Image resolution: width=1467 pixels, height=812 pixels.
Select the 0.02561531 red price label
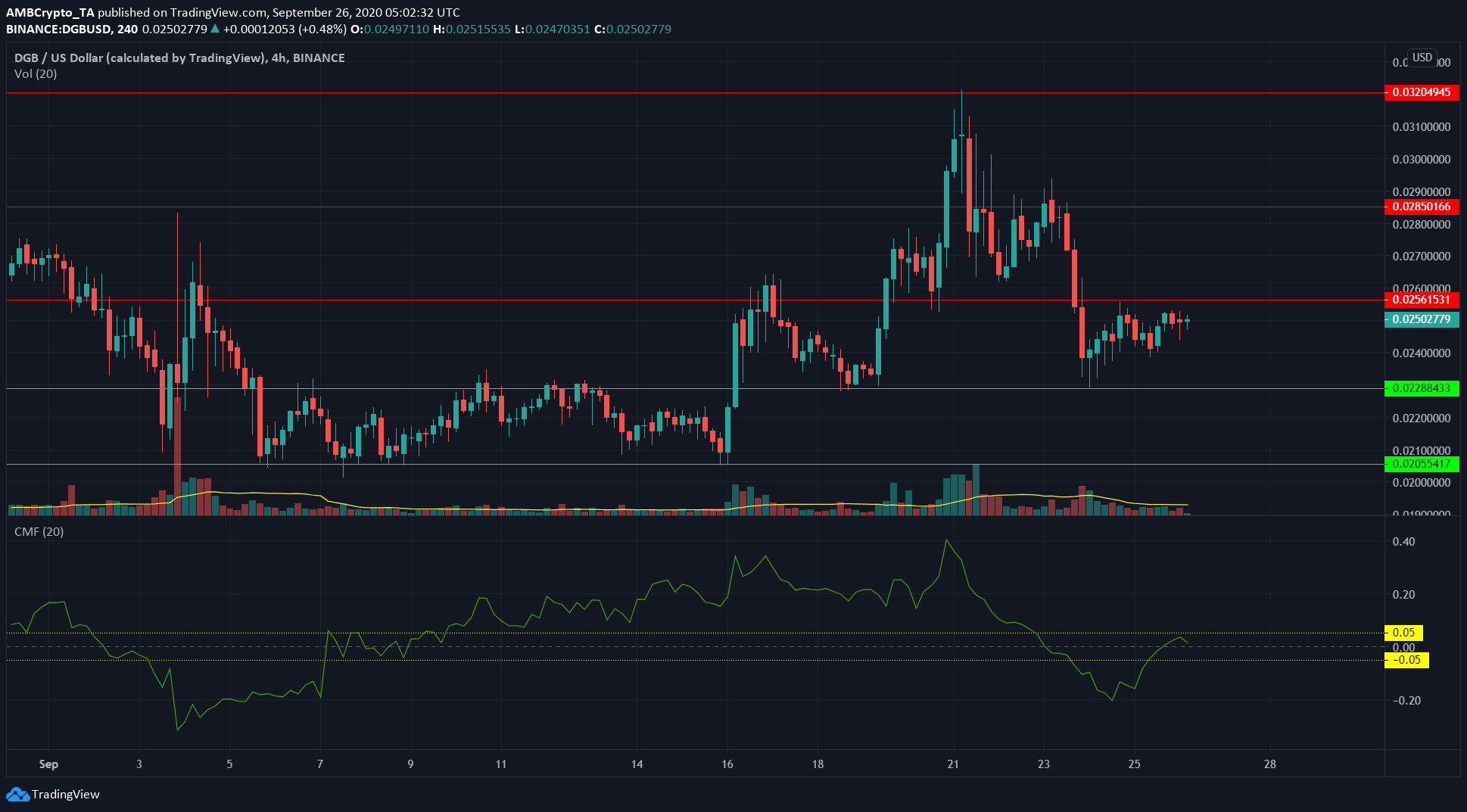[1422, 300]
